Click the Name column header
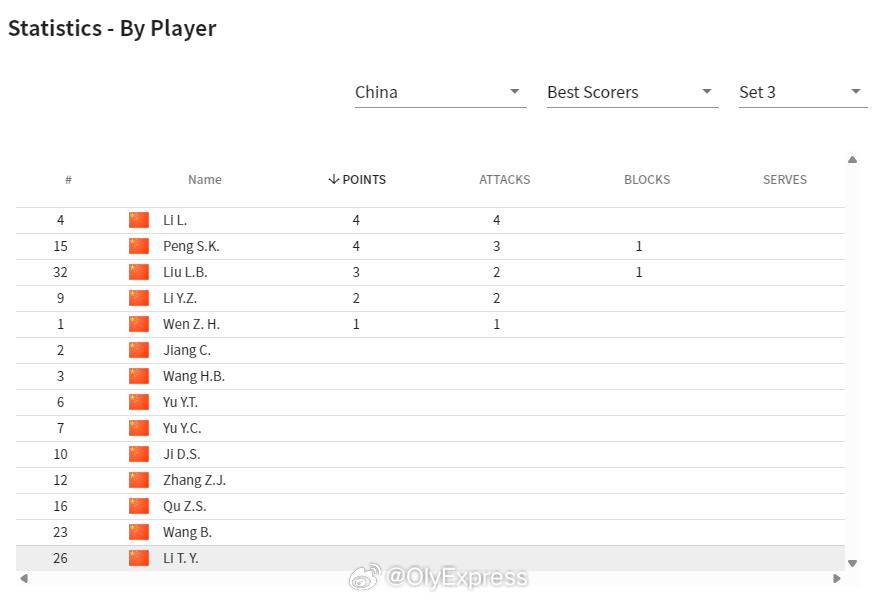 click(x=205, y=180)
